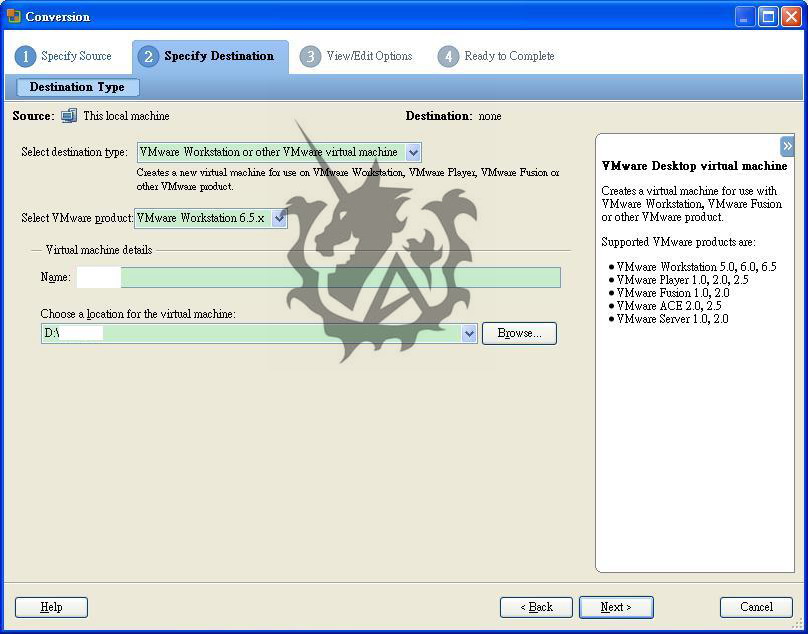Viewport: 808px width, 634px height.
Task: Open the destination type dropdown
Action: (x=413, y=153)
